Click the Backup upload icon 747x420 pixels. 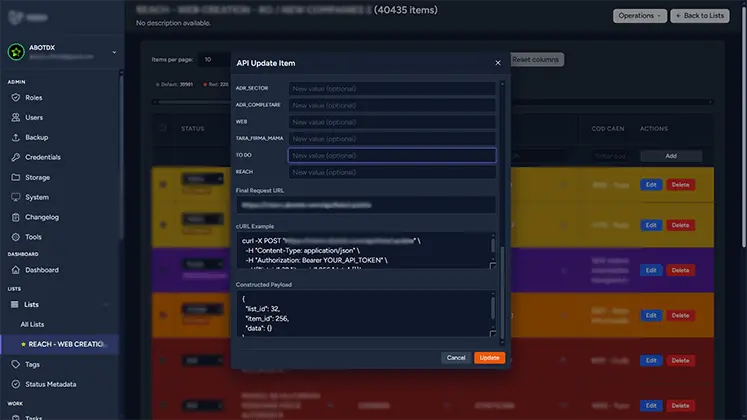(x=16, y=137)
